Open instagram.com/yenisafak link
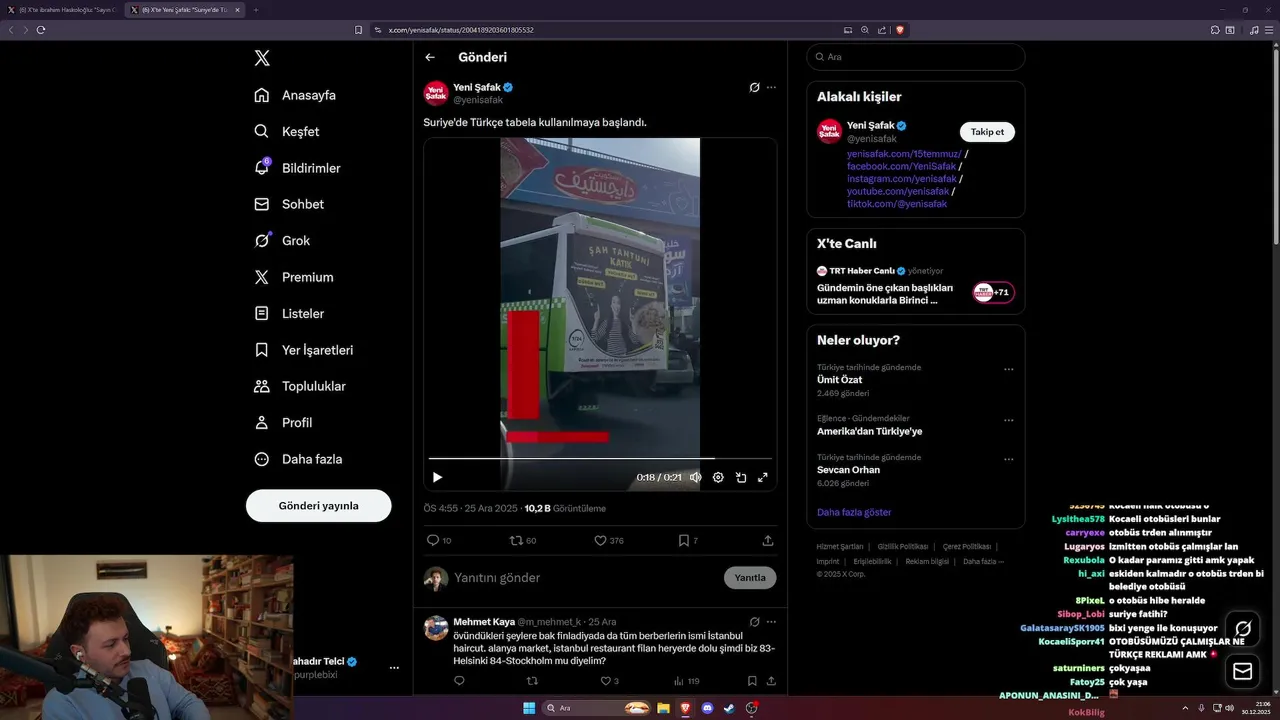The height and width of the screenshot is (720, 1280). (x=902, y=179)
